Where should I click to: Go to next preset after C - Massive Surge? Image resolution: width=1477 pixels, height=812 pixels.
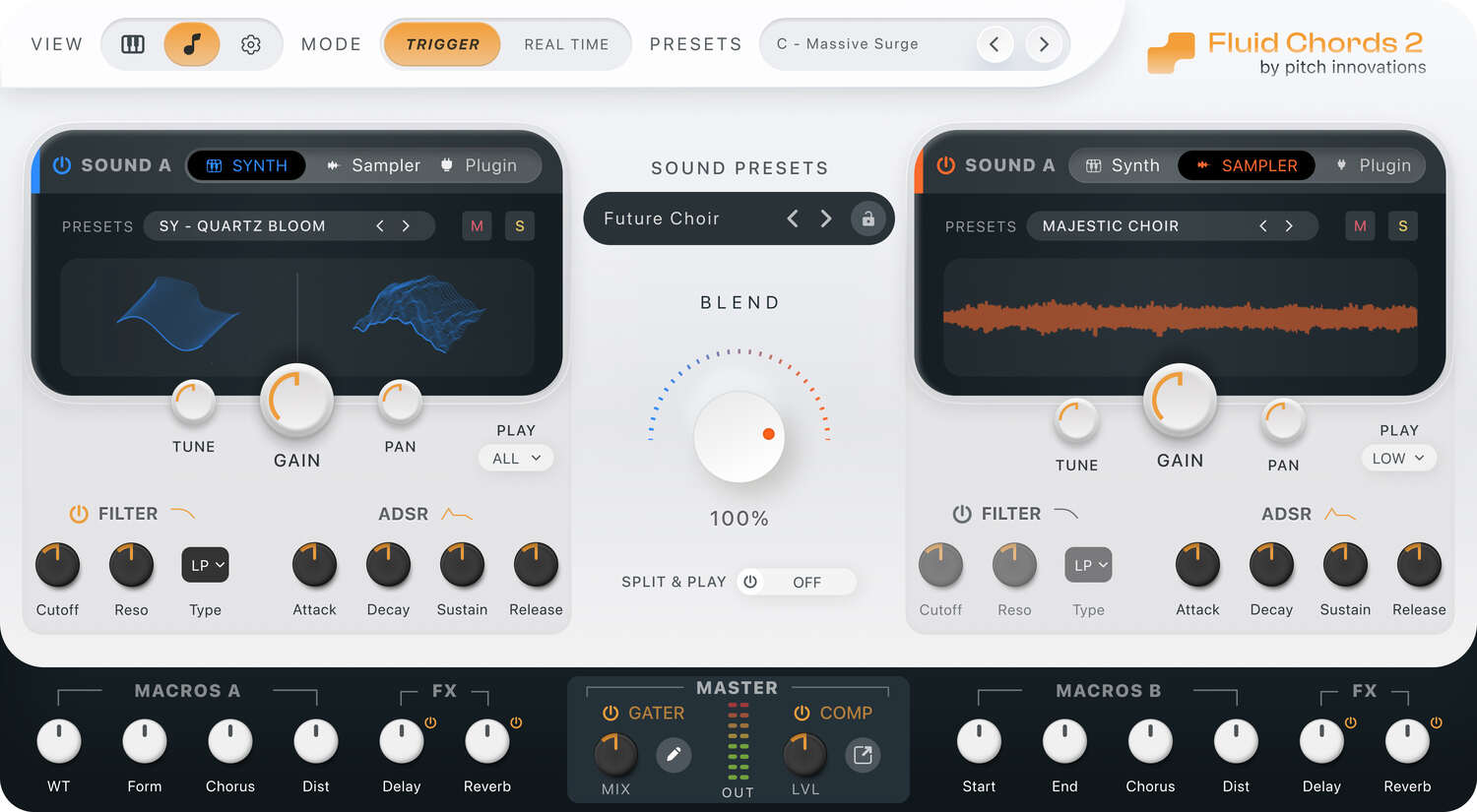coord(1043,44)
